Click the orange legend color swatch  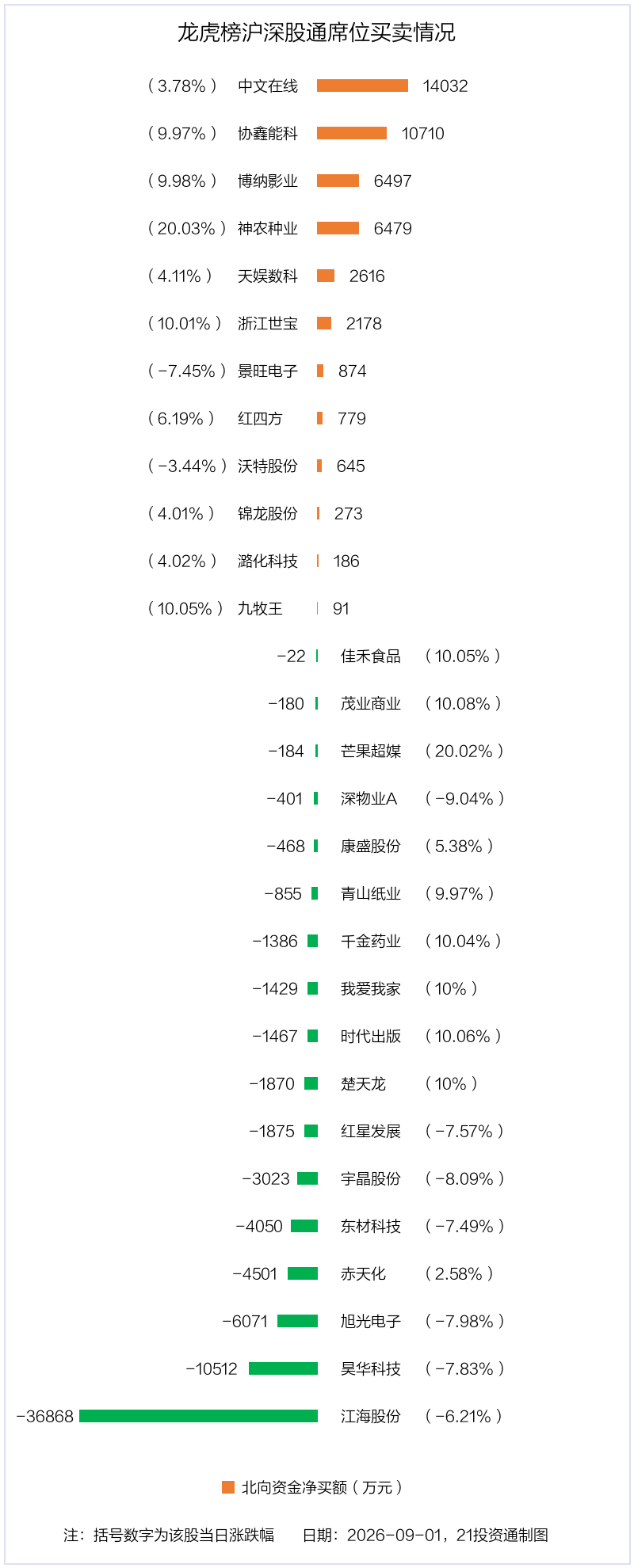coord(228,1487)
